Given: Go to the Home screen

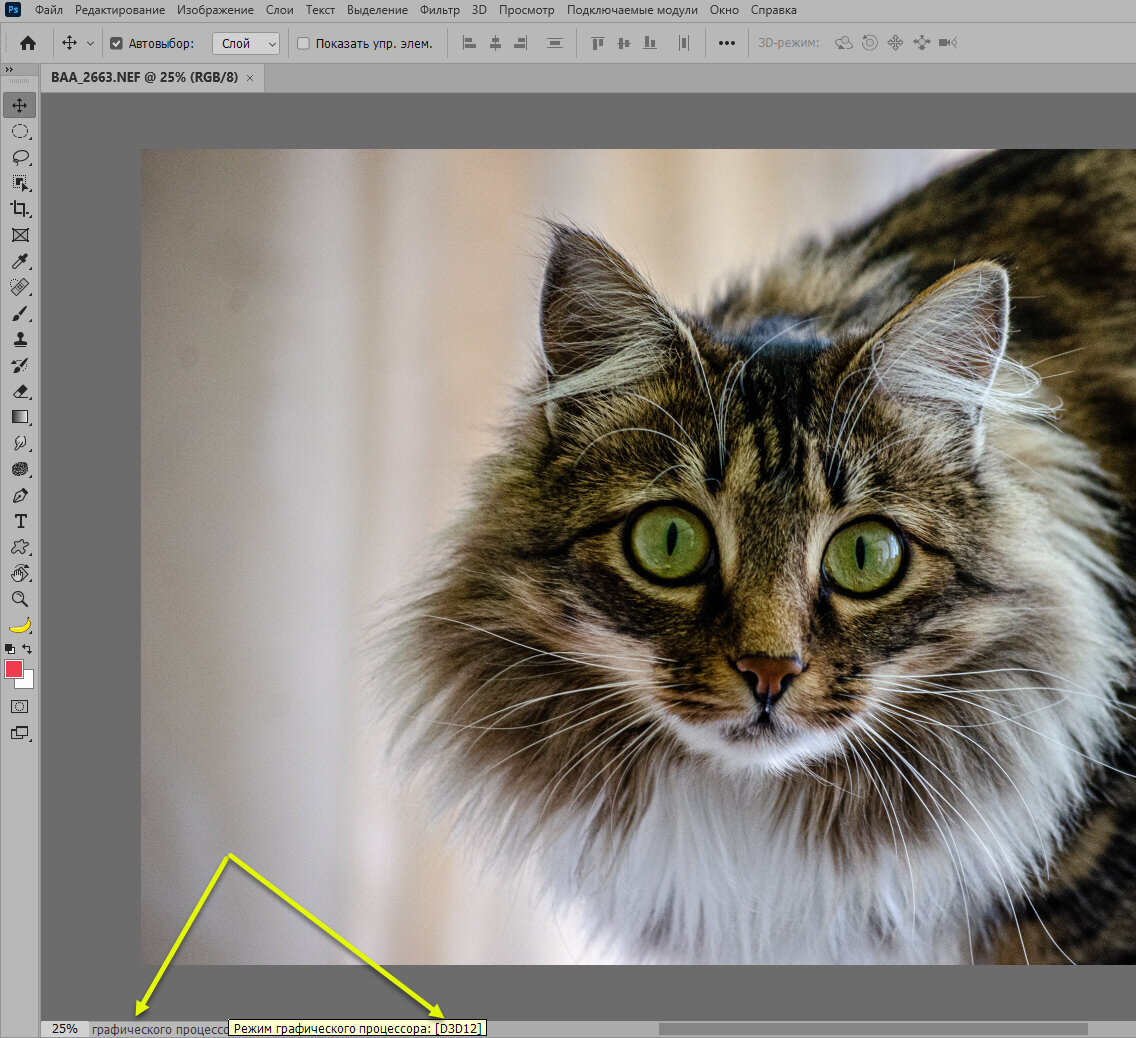Looking at the screenshot, I should coord(28,43).
